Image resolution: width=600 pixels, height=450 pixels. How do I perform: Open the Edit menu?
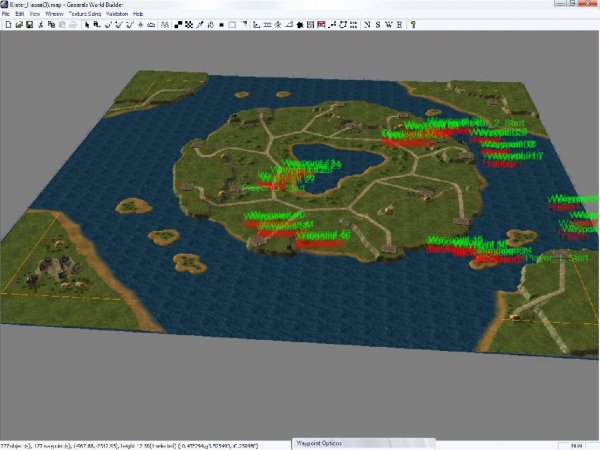tap(20, 14)
